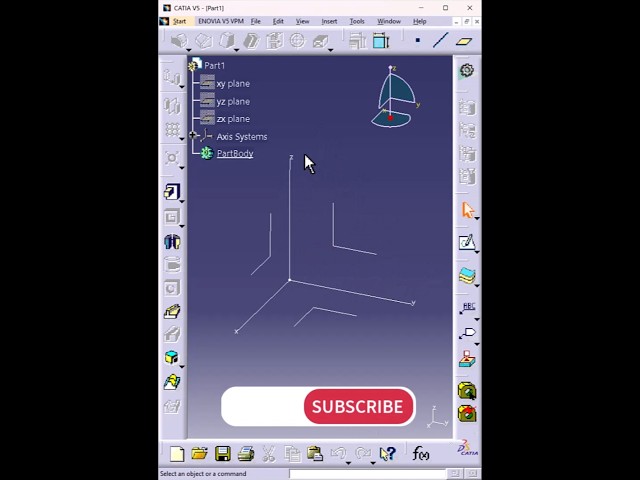Click the Text with Leader ABC icon
Screen dimensions: 640x480
click(468, 308)
